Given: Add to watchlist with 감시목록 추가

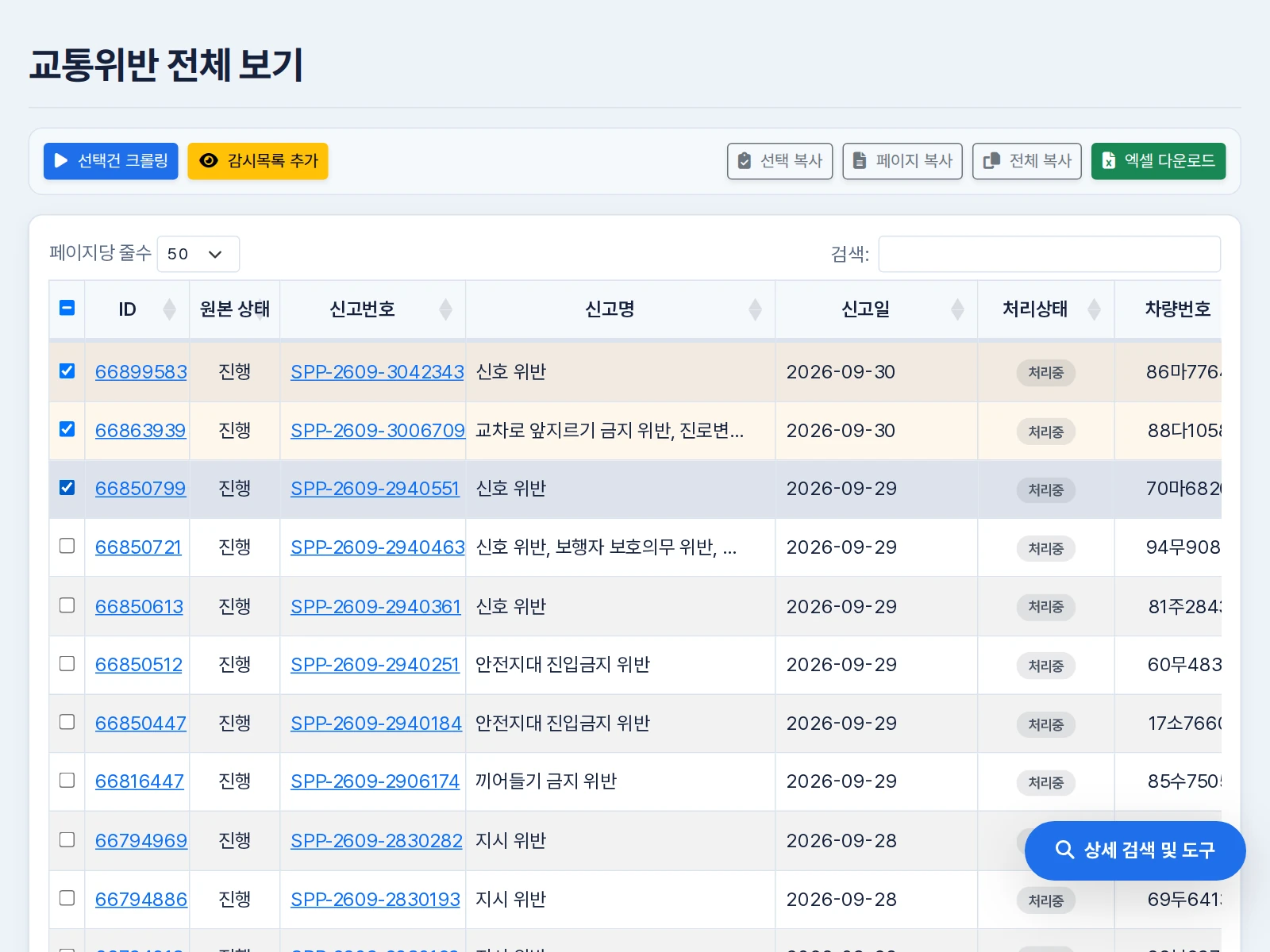Looking at the screenshot, I should [258, 161].
